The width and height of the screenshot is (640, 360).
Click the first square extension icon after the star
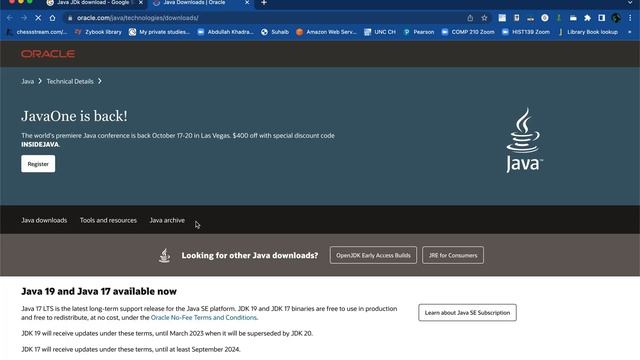[502, 18]
